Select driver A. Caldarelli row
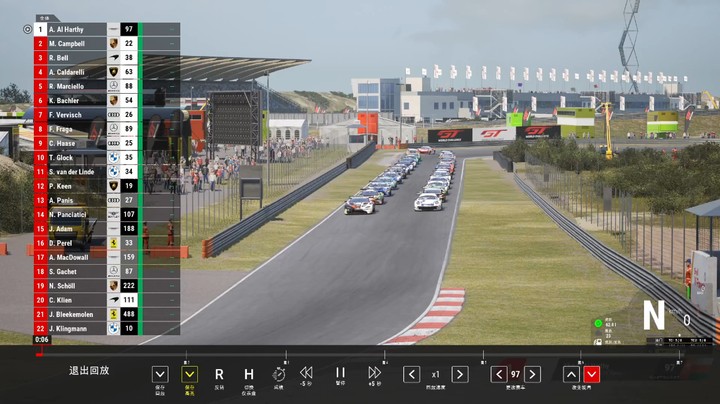 [x=107, y=72]
